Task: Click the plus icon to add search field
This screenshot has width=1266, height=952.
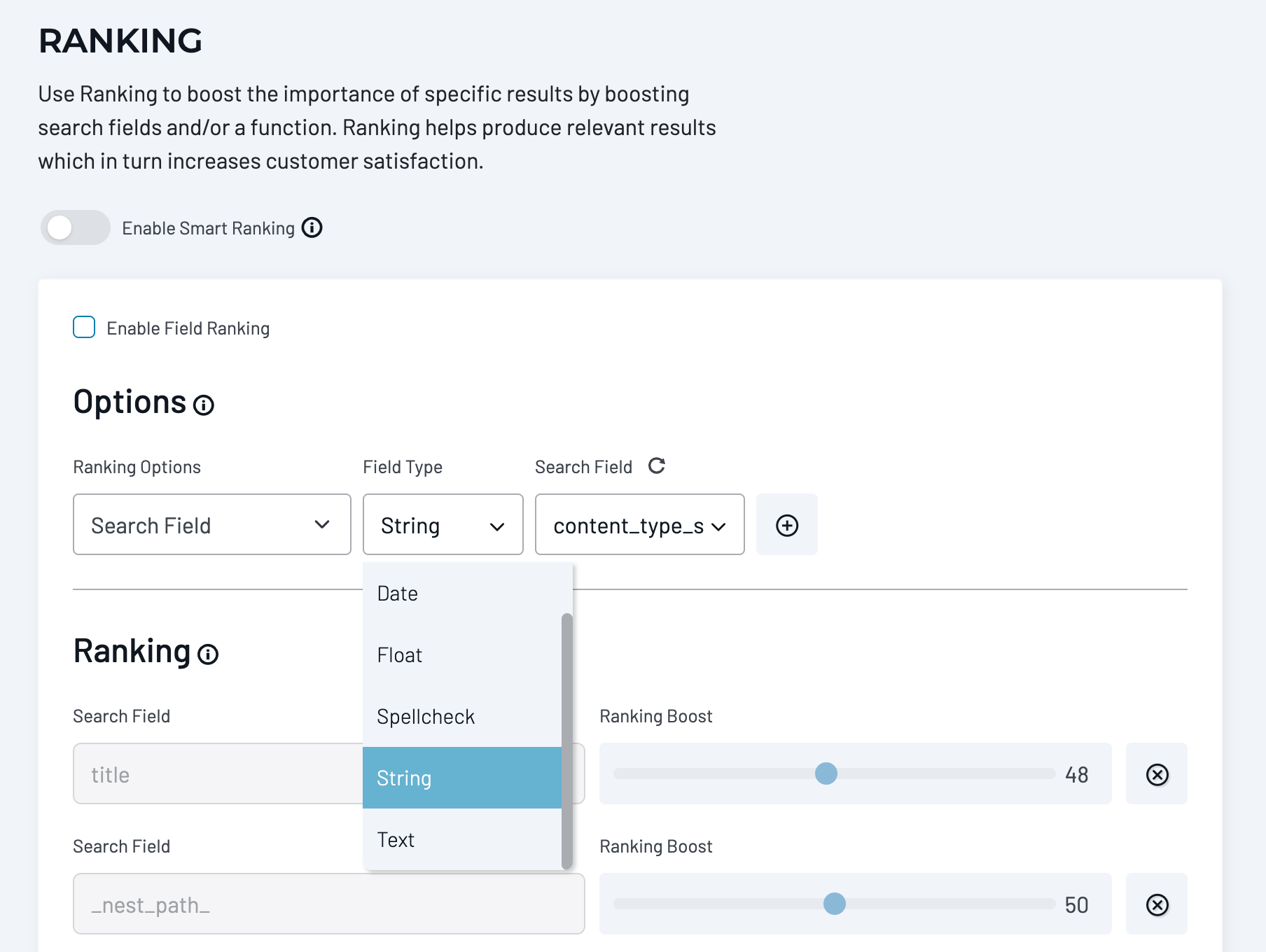Action: (787, 525)
